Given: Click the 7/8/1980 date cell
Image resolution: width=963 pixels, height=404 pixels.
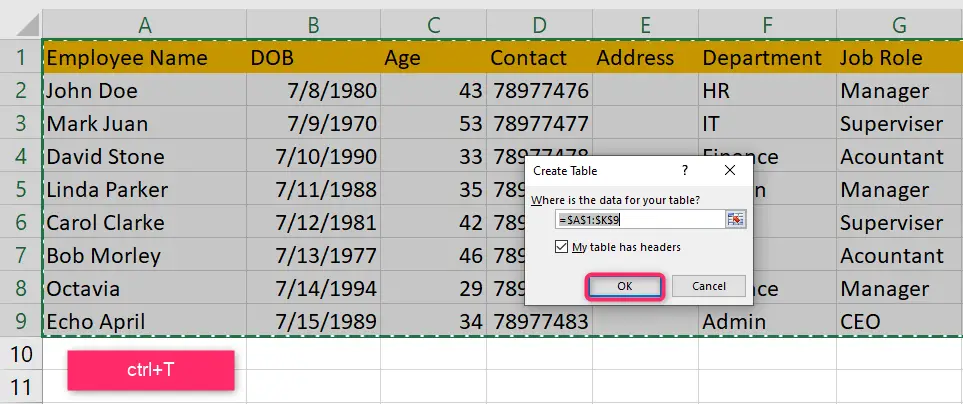Looking at the screenshot, I should point(313,90).
